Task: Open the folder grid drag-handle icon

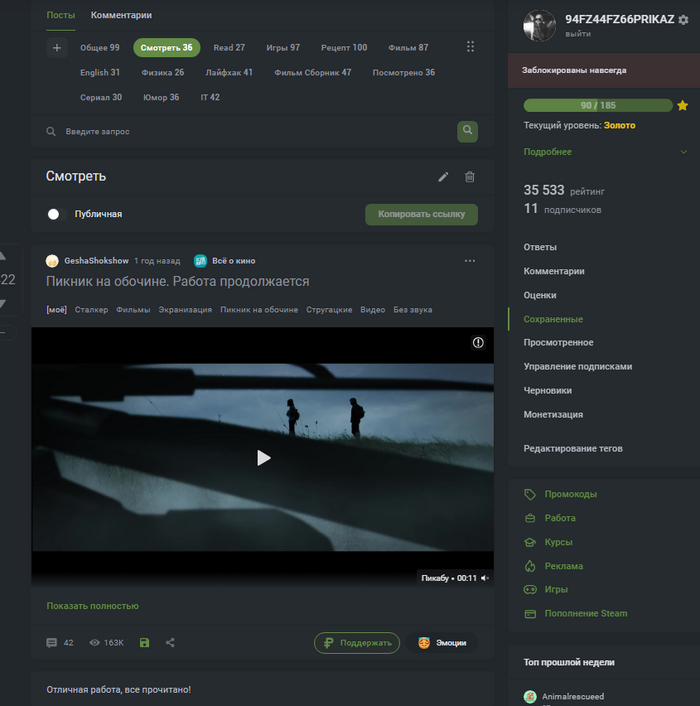Action: click(x=470, y=47)
